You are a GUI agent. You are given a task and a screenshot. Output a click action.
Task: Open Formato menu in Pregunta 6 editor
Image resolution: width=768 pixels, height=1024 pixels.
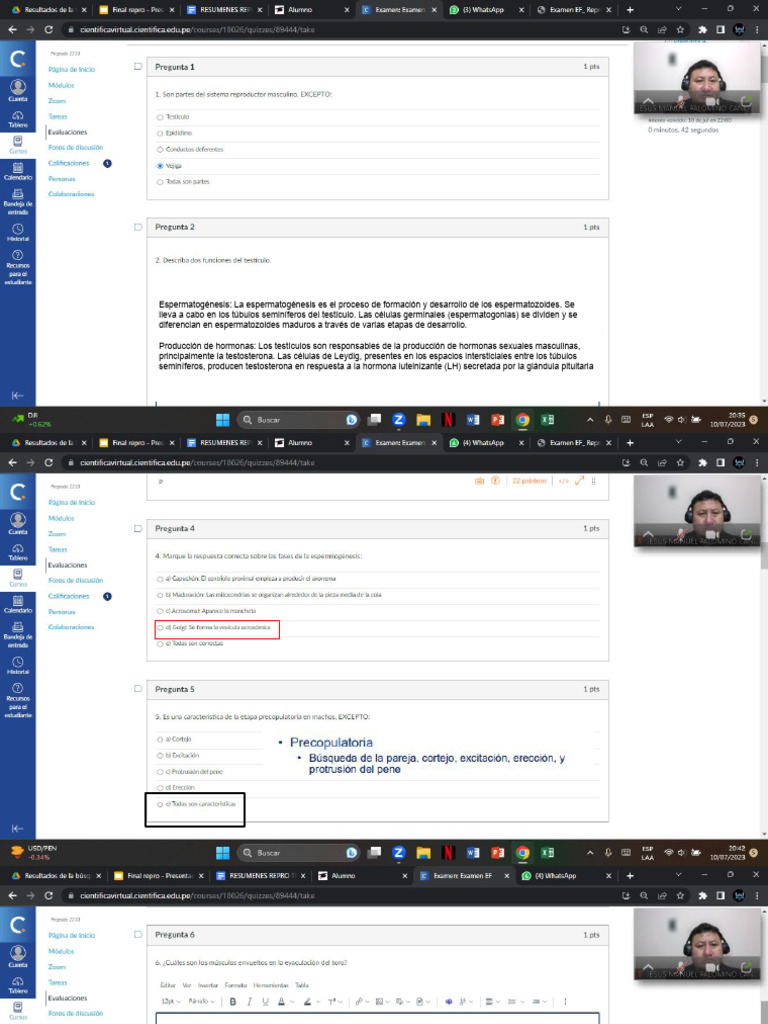click(235, 985)
